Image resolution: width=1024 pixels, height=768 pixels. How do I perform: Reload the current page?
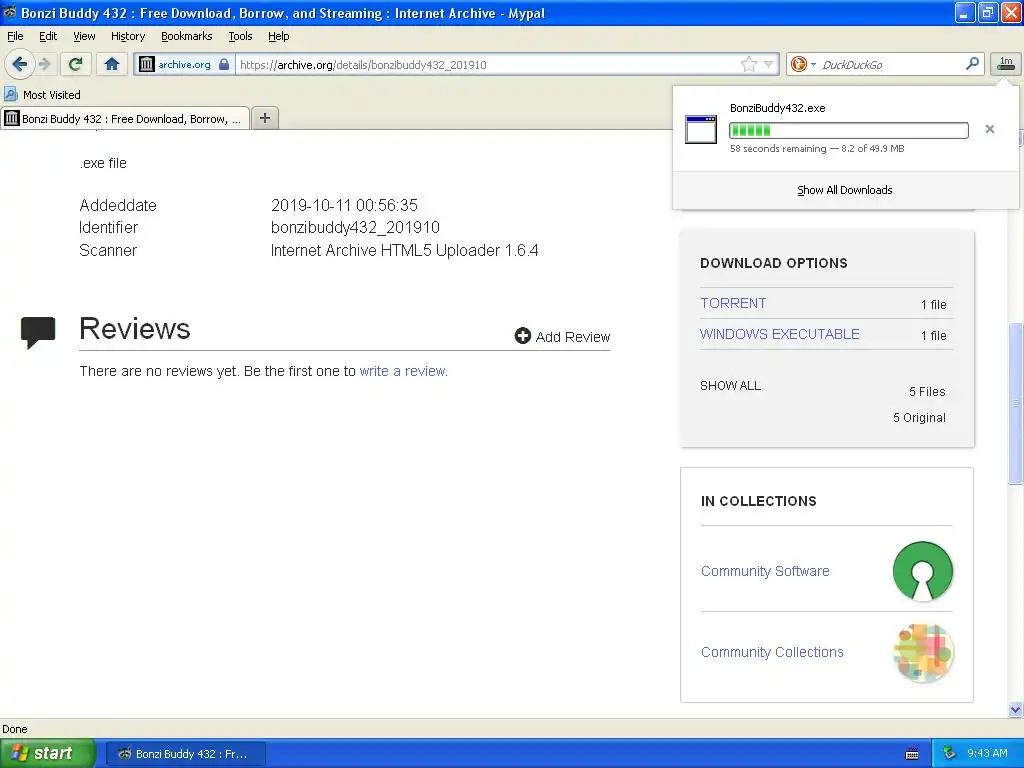(x=76, y=64)
